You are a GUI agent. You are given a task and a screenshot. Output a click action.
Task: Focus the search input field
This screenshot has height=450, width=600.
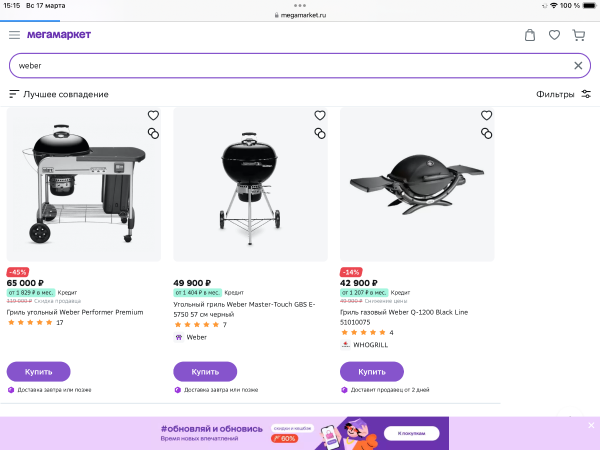290,65
